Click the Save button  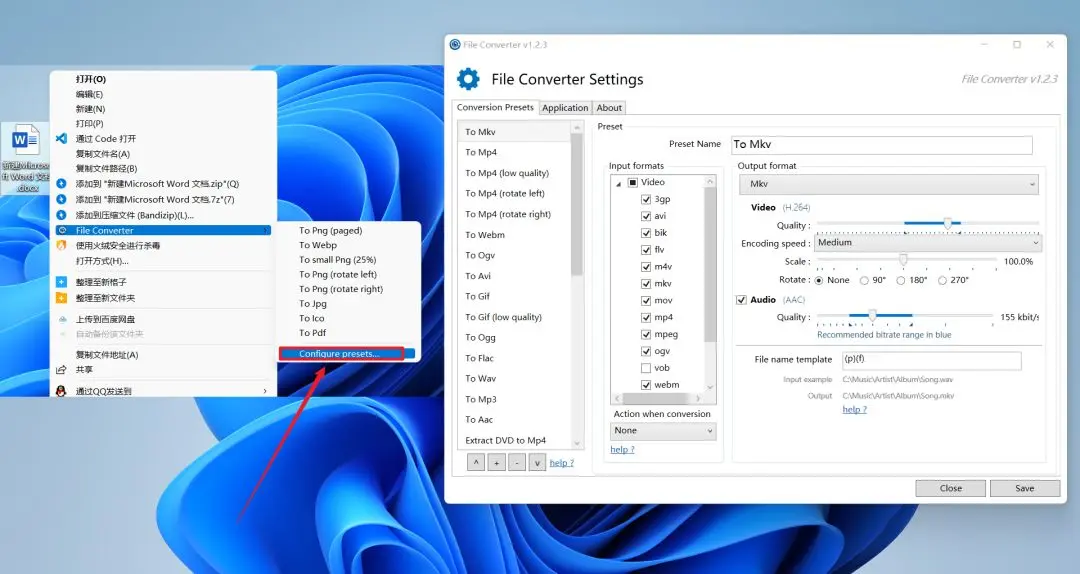1025,488
